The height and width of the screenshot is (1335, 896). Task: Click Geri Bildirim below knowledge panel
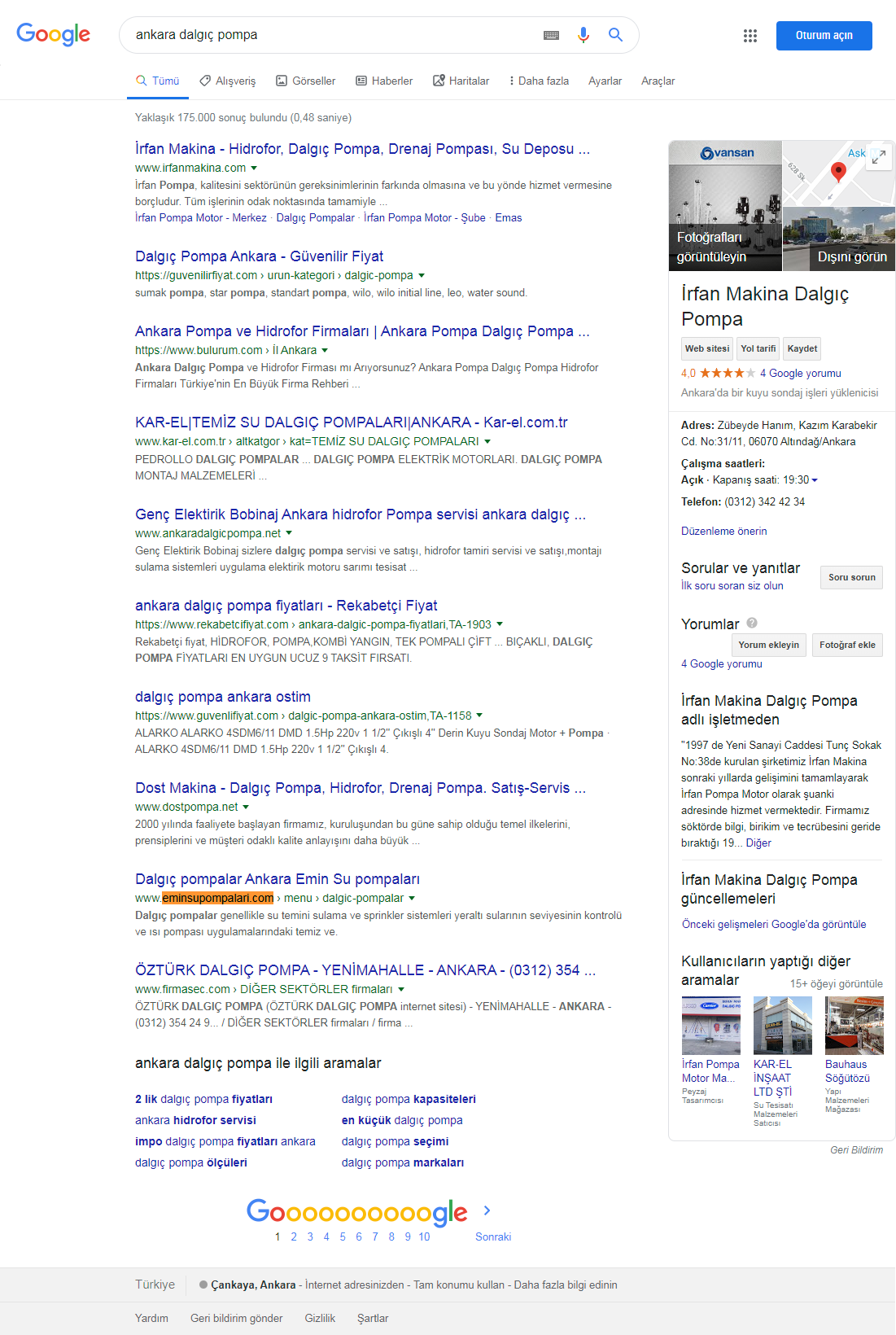click(856, 1149)
